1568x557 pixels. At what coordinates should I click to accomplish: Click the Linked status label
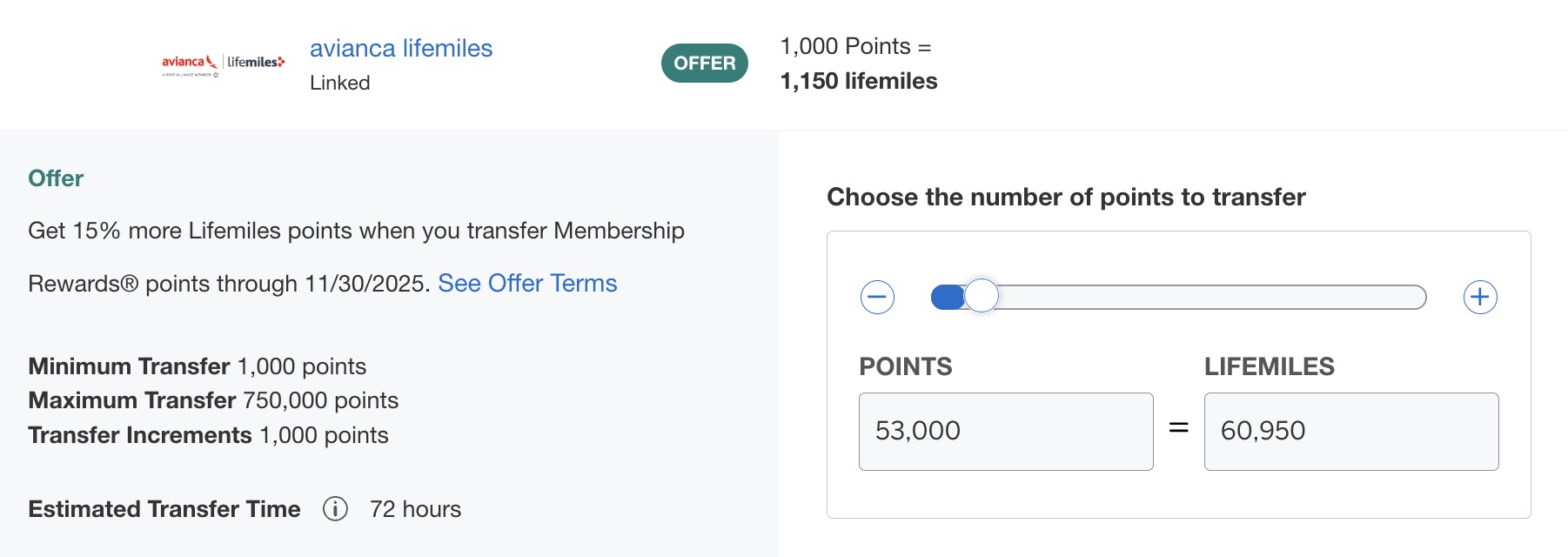[x=341, y=82]
